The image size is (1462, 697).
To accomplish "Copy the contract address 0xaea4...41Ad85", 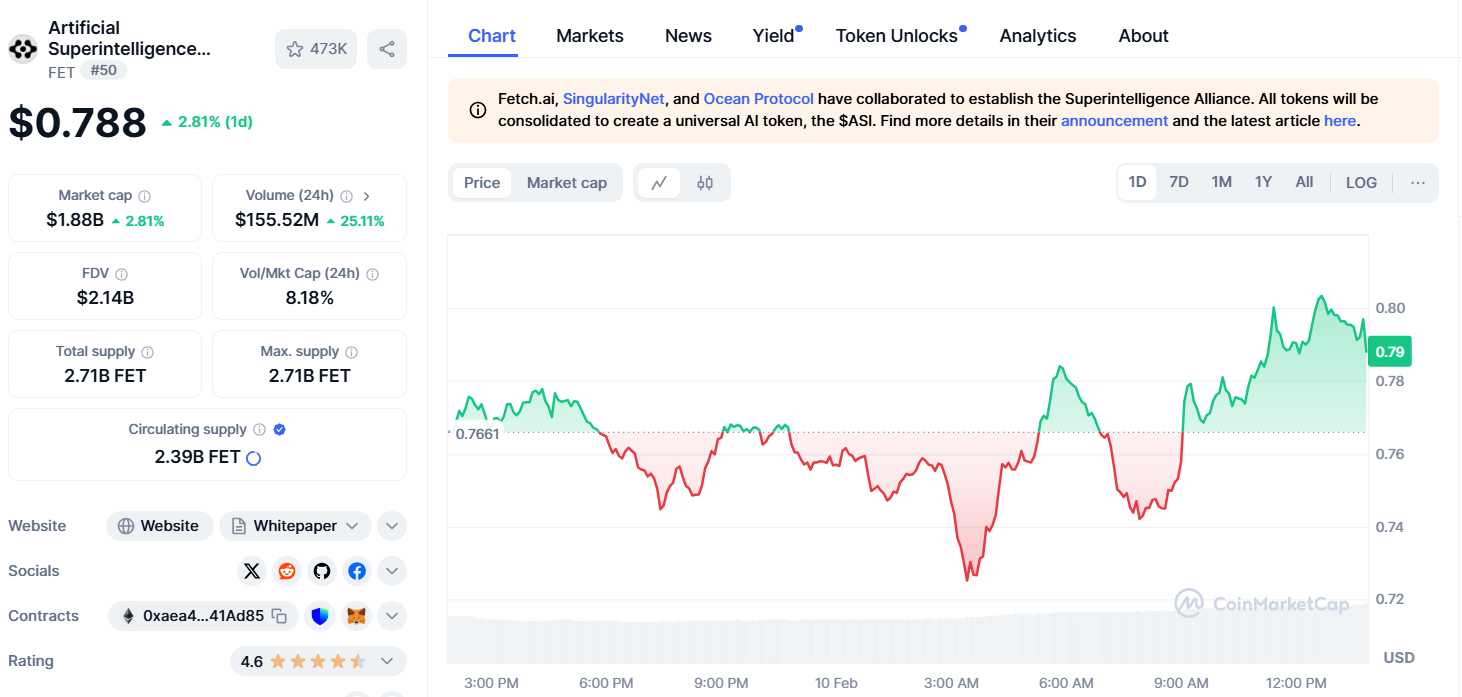I will coord(280,616).
